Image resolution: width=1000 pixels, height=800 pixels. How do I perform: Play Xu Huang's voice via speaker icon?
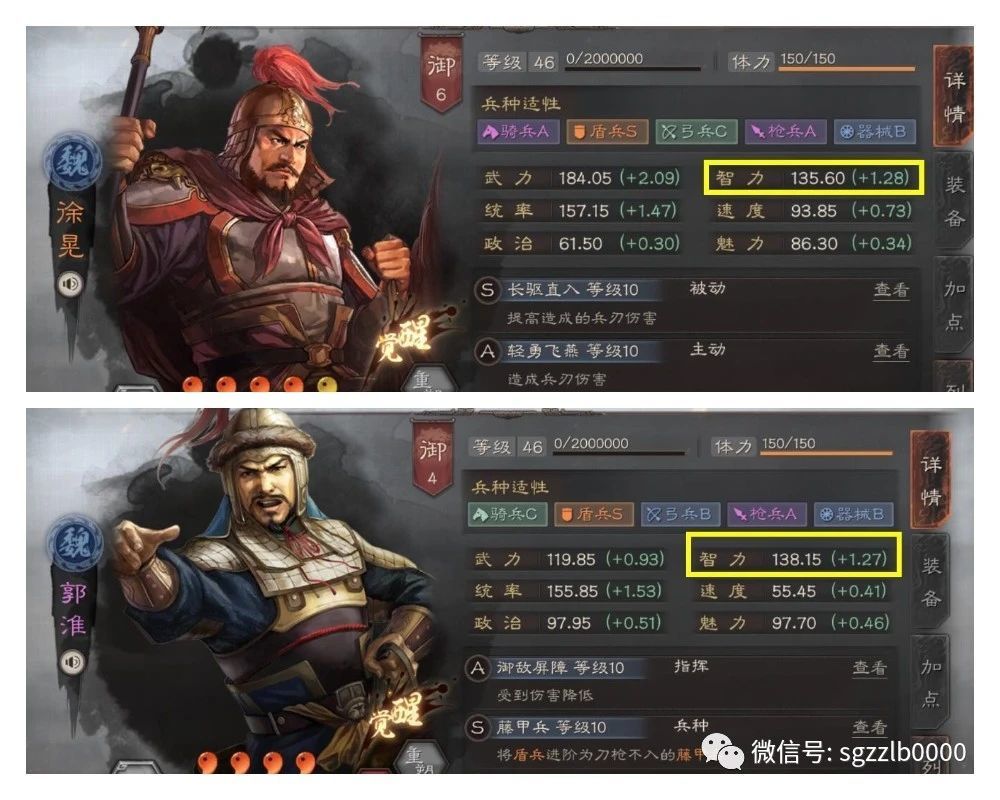click(70, 283)
